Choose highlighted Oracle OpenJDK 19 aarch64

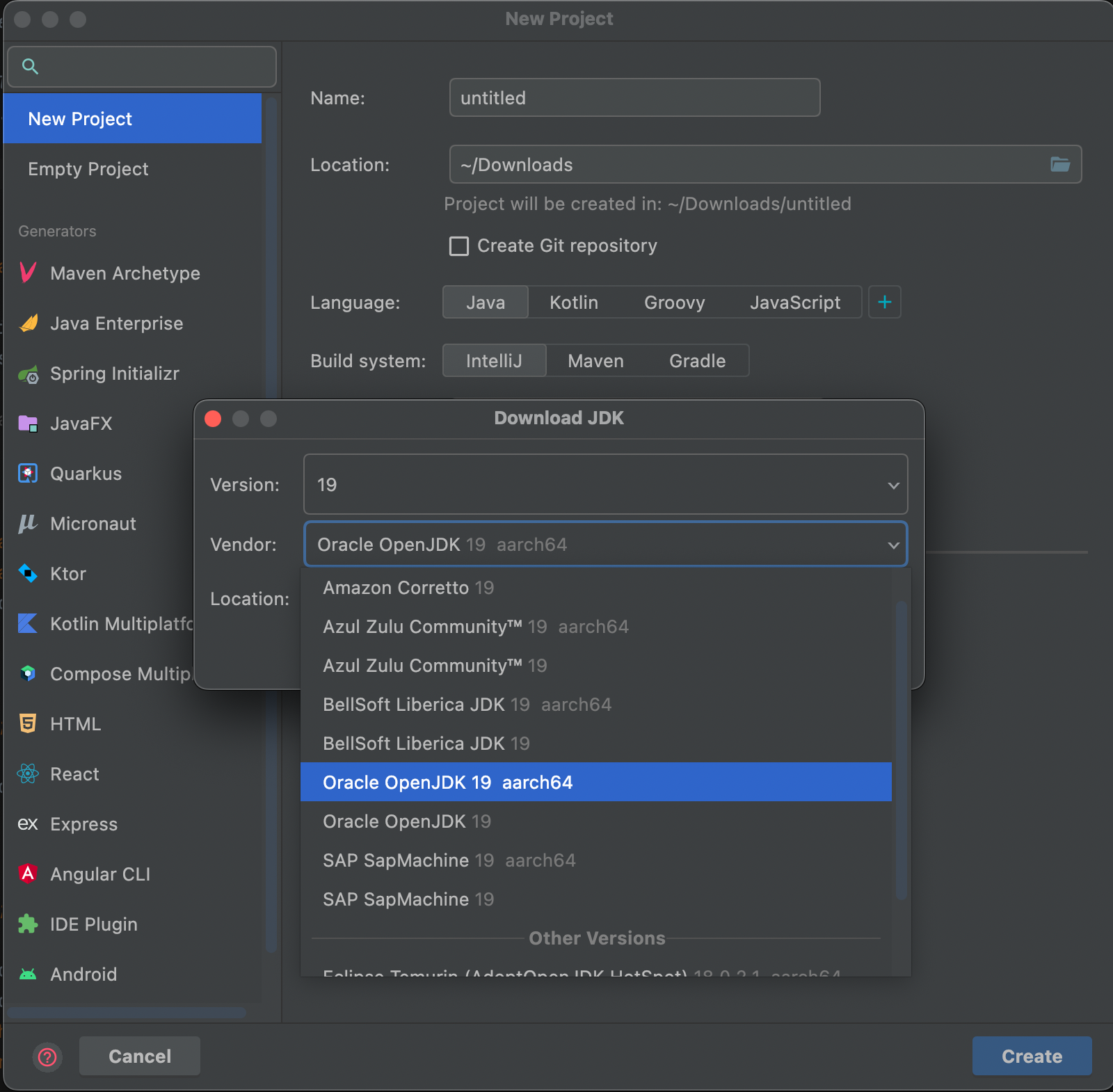(596, 782)
